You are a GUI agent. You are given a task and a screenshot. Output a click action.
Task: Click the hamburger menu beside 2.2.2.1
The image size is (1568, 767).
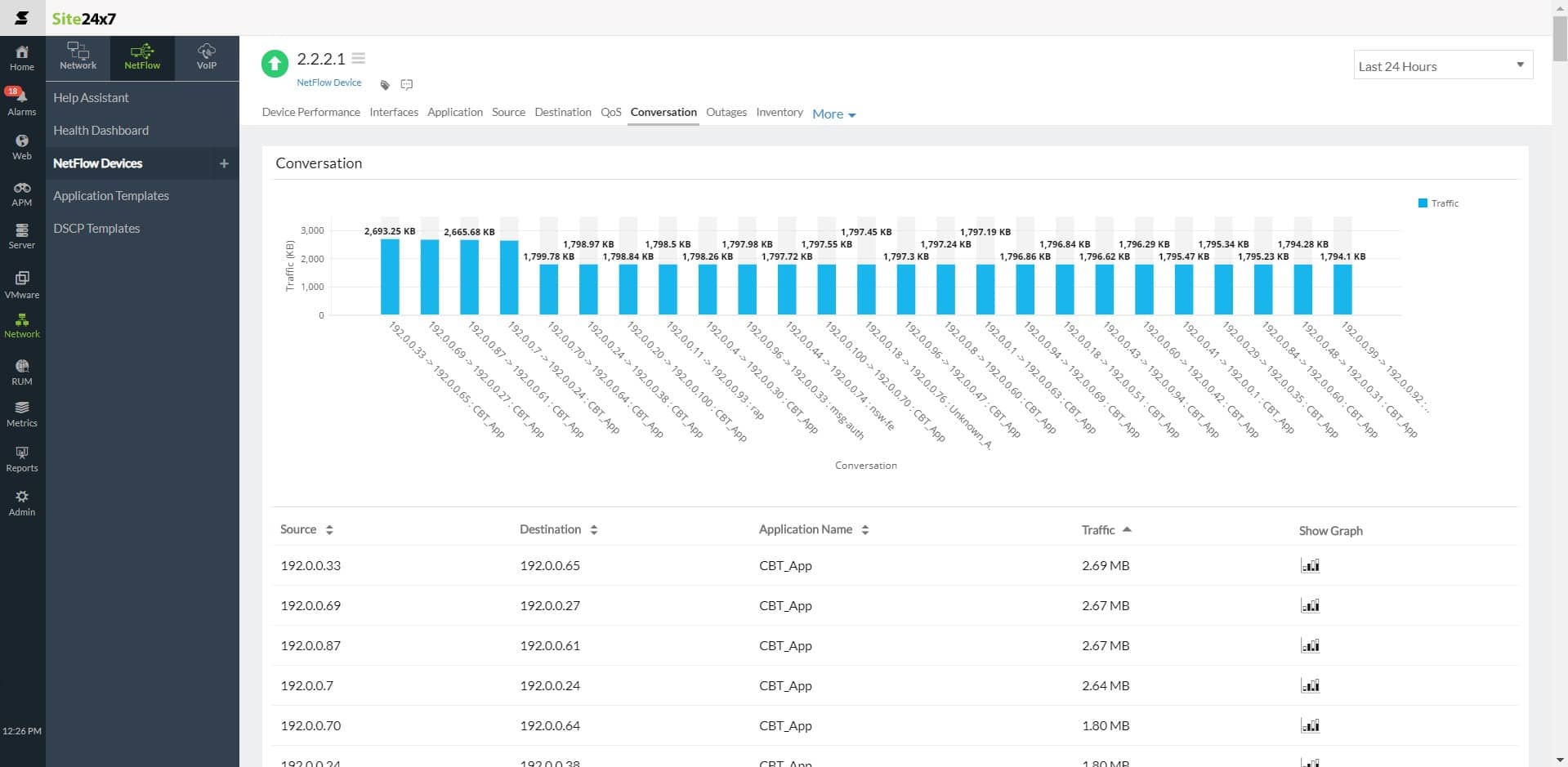(x=358, y=58)
